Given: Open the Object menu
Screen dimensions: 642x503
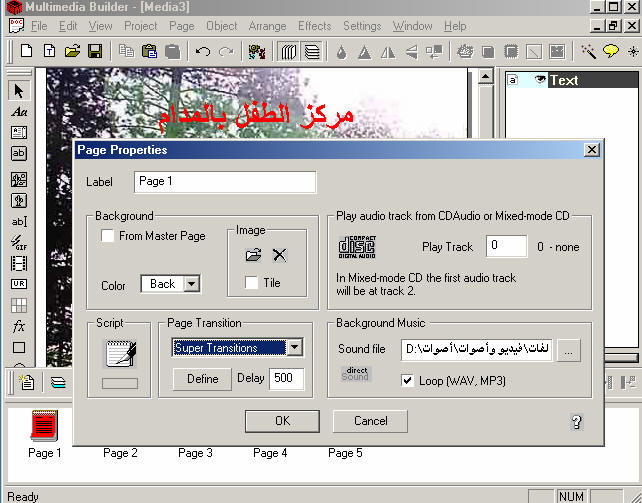Looking at the screenshot, I should tap(222, 26).
